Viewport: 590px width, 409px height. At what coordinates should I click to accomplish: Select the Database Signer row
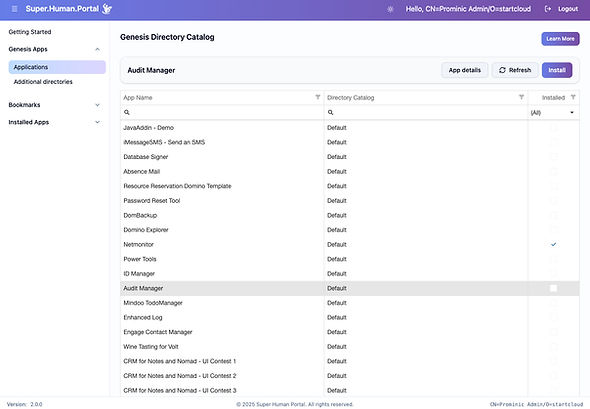[350, 157]
